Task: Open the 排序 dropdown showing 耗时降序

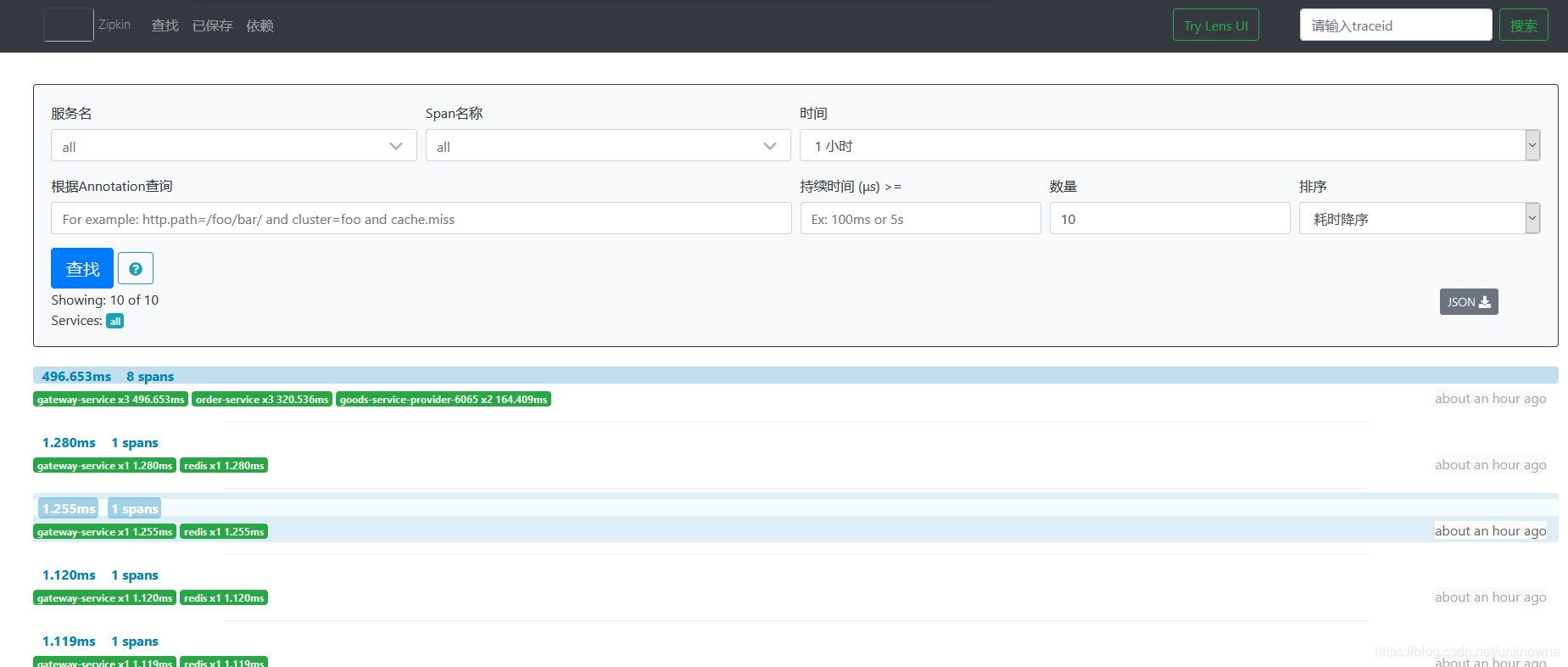Action: pos(1420,219)
